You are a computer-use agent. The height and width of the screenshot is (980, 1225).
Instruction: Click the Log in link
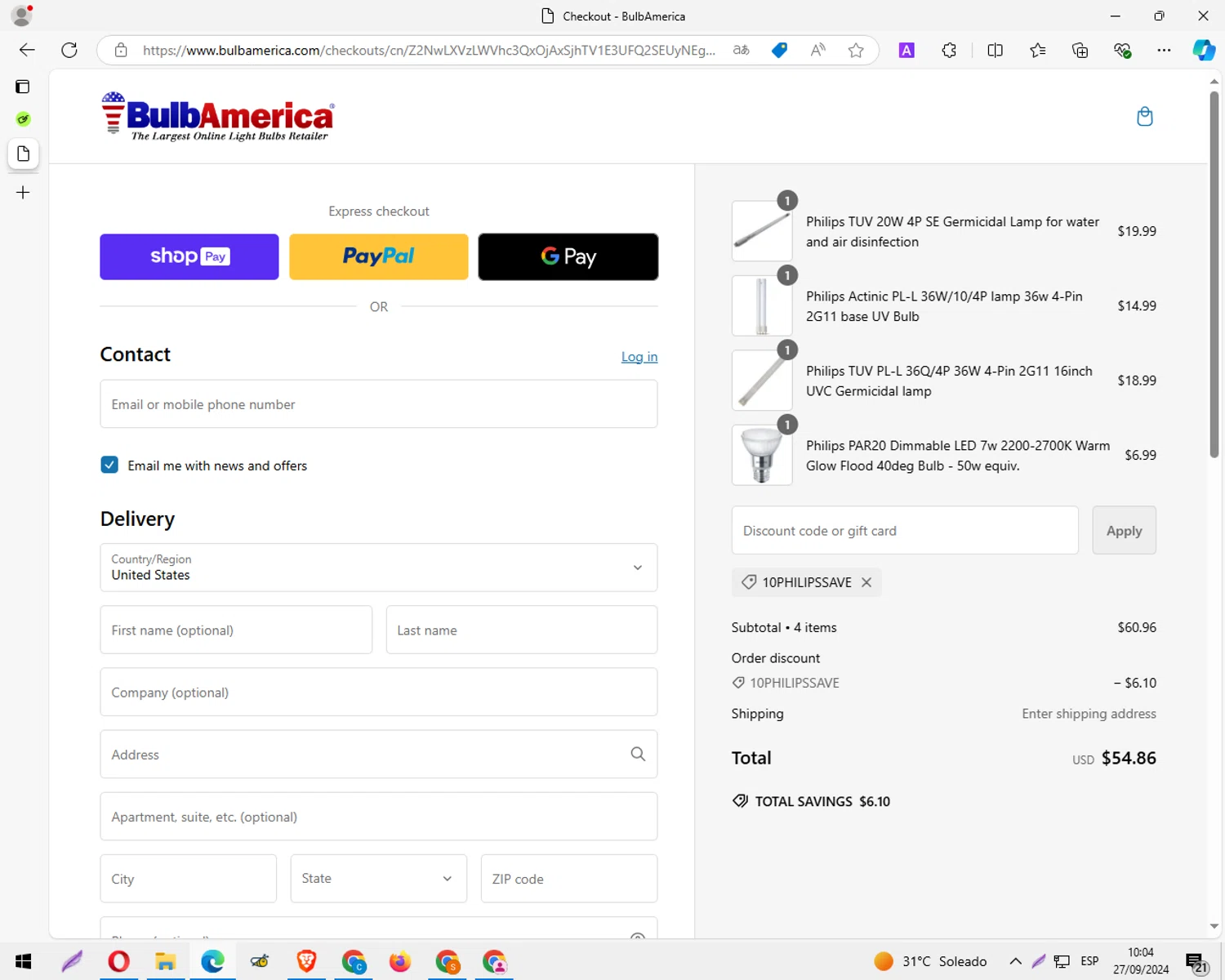coord(639,357)
